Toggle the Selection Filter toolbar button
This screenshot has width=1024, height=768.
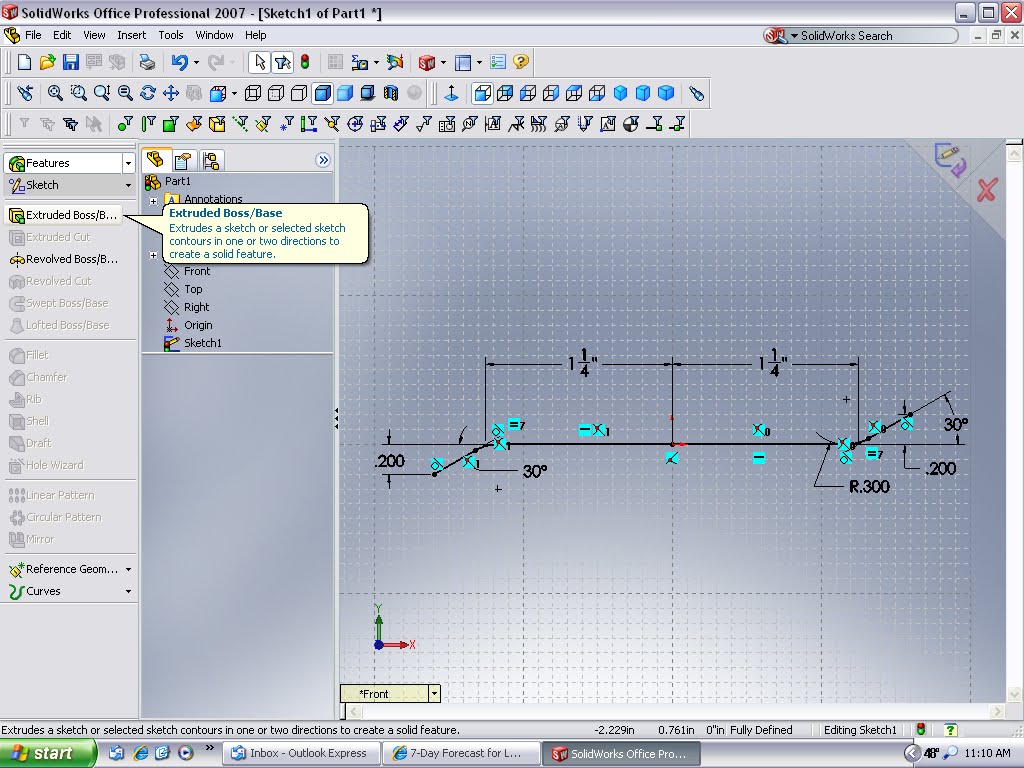pyautogui.click(x=283, y=62)
